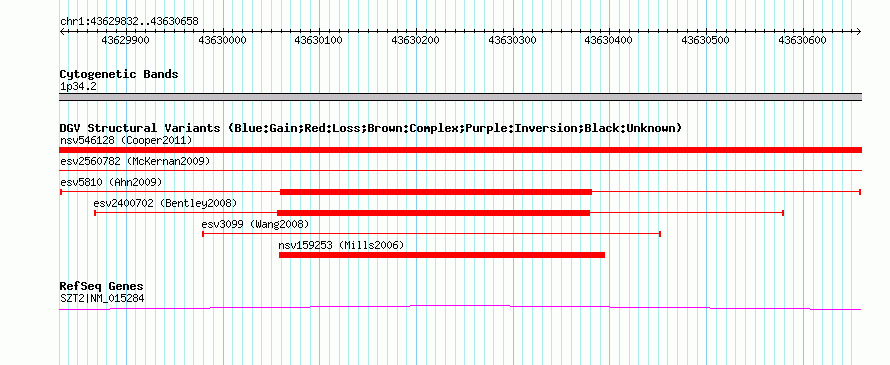The width and height of the screenshot is (890, 365).
Task: Click the 43630300 ruler coordinate
Action: [513, 40]
